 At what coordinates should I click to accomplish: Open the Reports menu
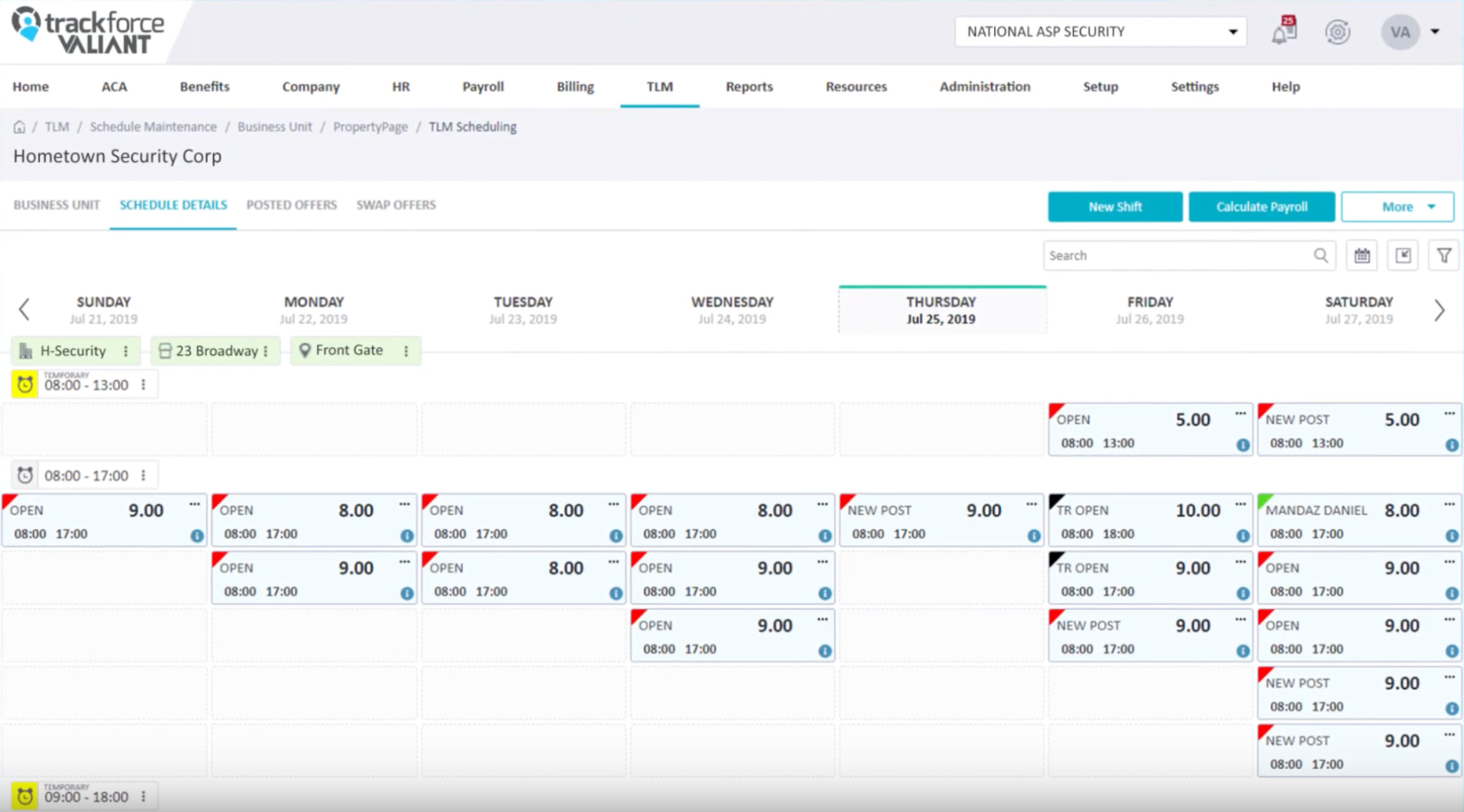[749, 86]
